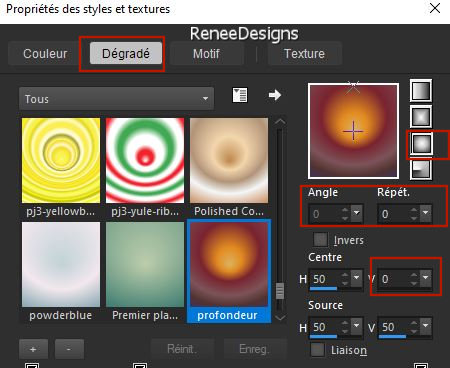Select the radial gradient style icon

421,169
